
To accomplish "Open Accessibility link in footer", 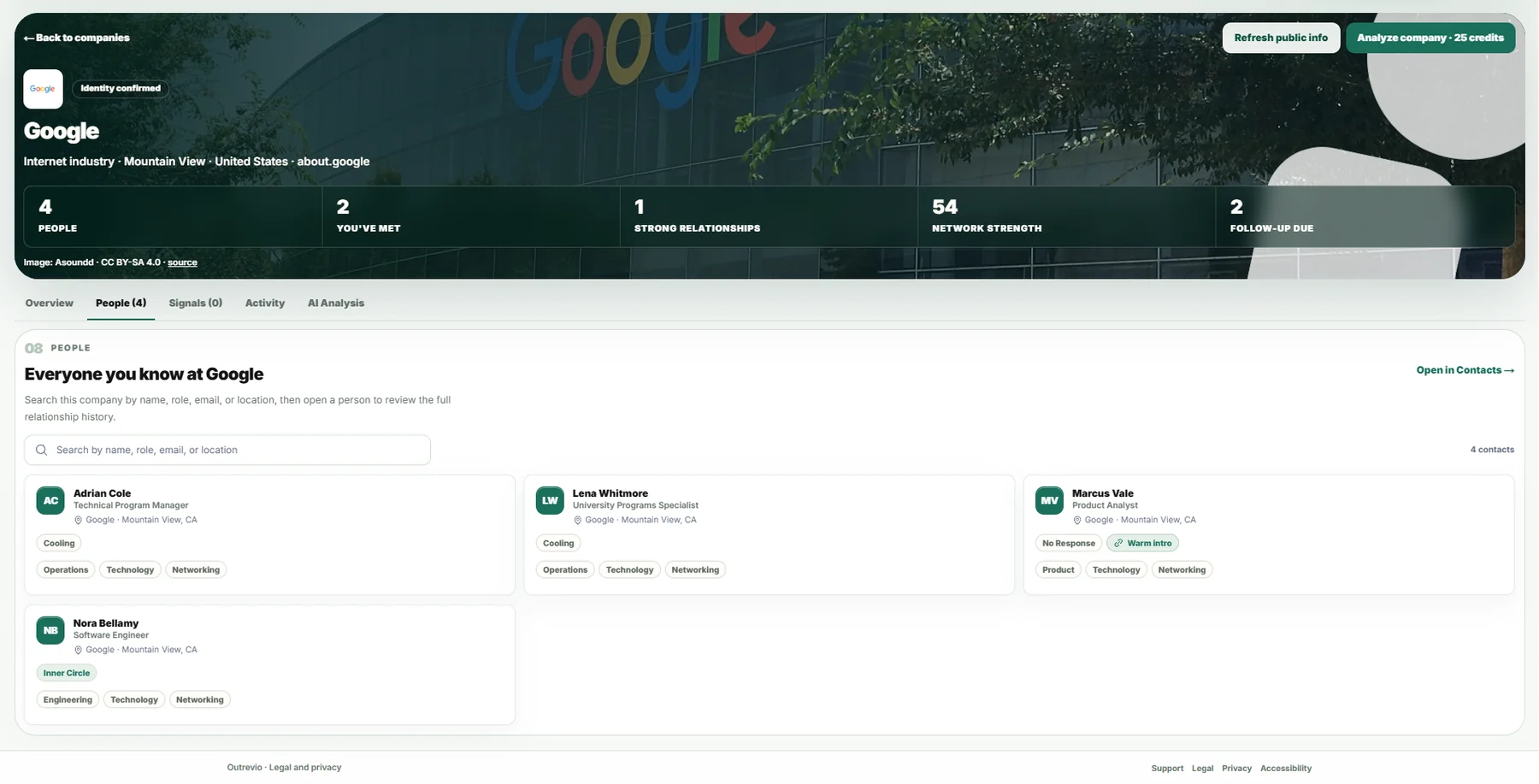I will 1286,769.
